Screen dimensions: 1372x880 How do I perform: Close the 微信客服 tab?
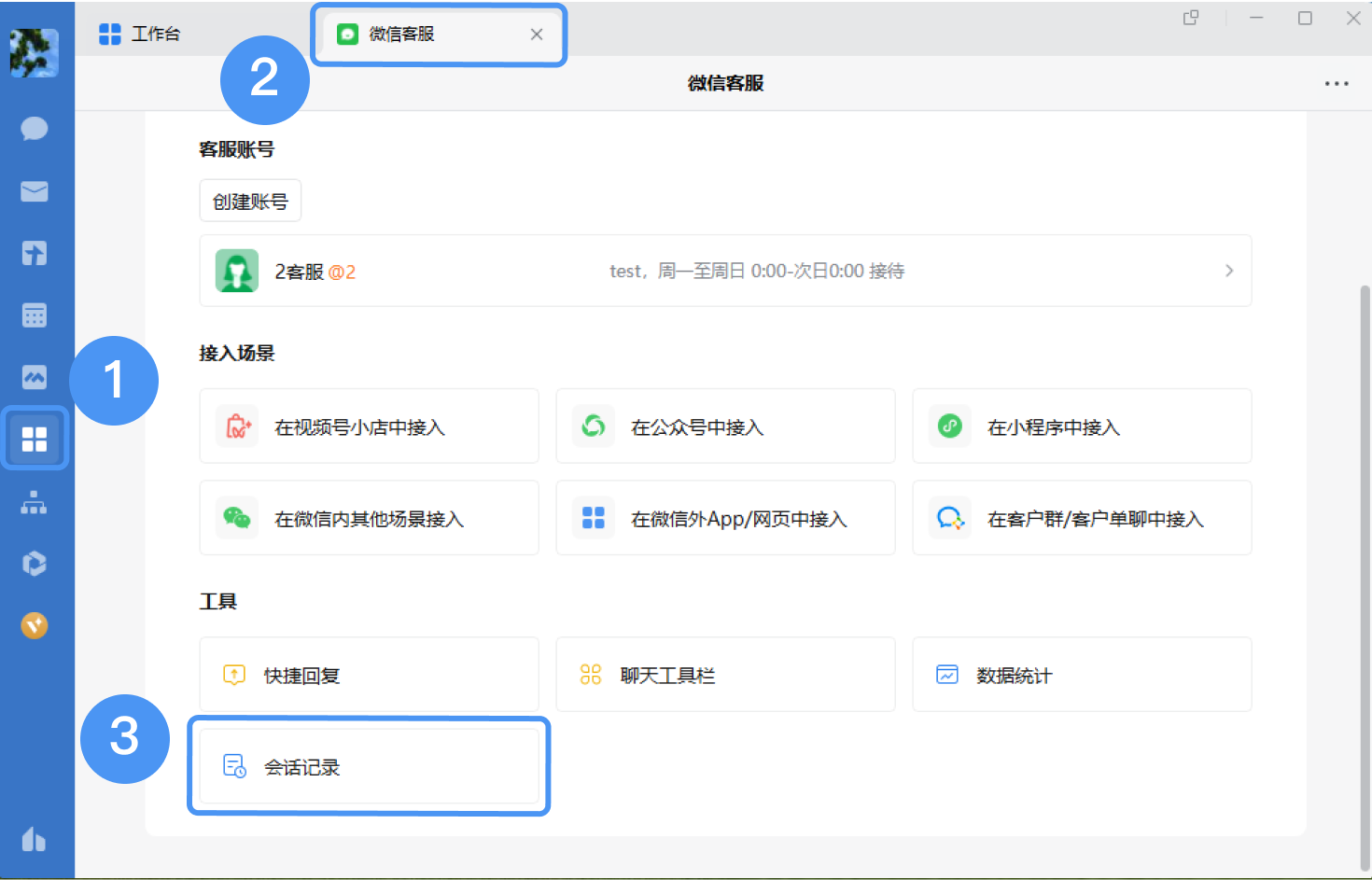[537, 35]
